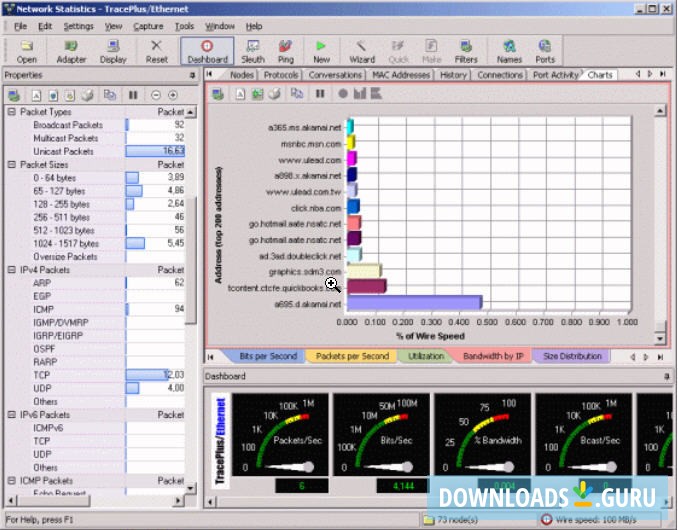Click the a695.d.akamai.net chart bar
The image size is (678, 530).
pyautogui.click(x=415, y=302)
